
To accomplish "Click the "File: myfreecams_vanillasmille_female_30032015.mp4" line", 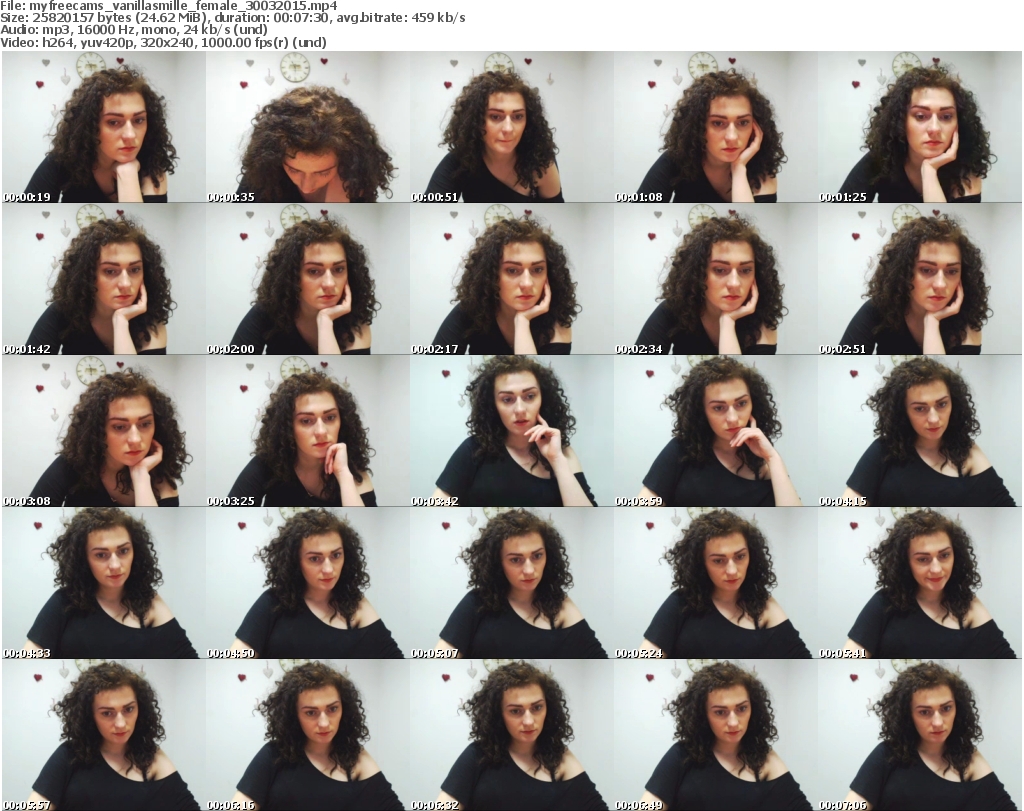I will [x=168, y=6].
